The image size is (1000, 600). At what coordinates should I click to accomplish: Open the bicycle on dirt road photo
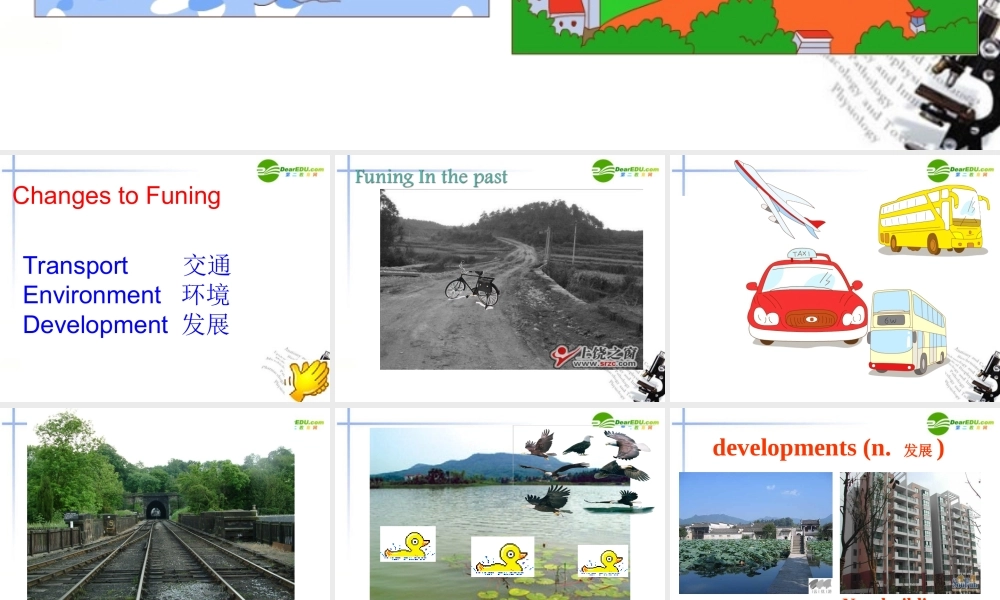pos(511,279)
